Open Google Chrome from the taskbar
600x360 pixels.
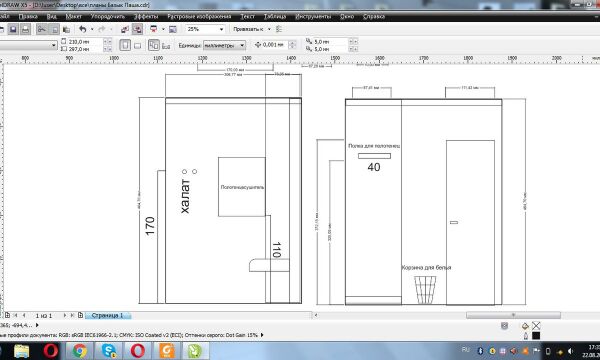(x=80, y=350)
